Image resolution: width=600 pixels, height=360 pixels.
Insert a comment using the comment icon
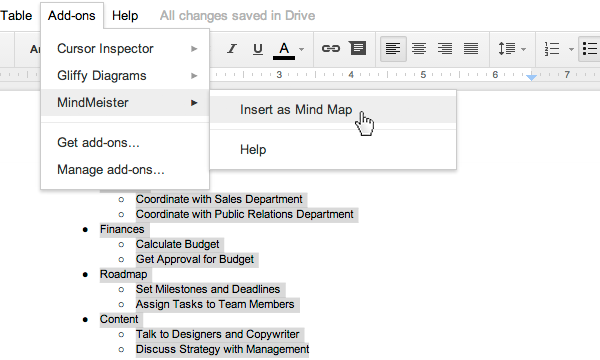(358, 49)
